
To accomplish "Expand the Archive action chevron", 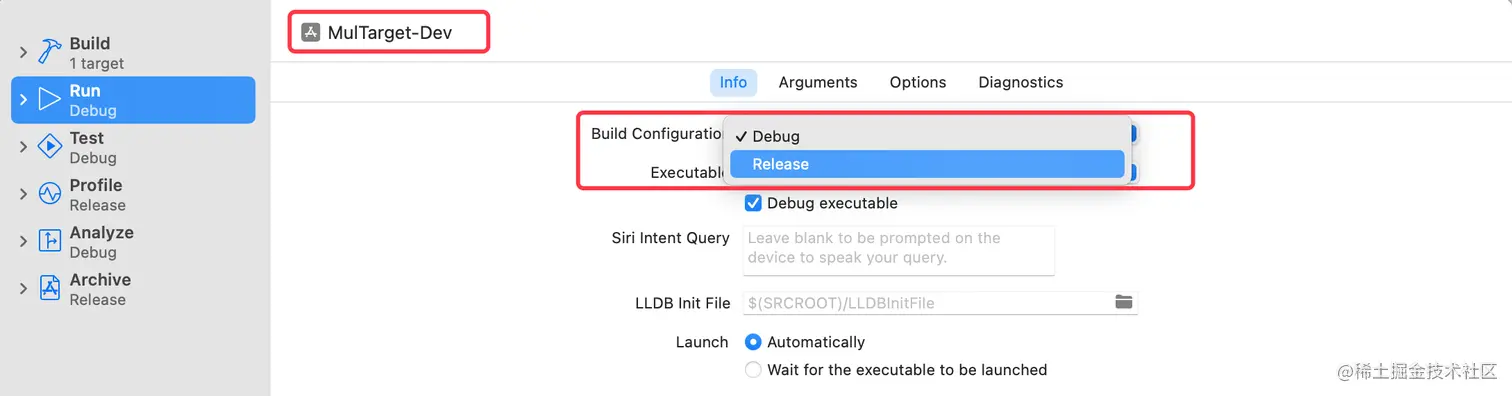I will [24, 289].
